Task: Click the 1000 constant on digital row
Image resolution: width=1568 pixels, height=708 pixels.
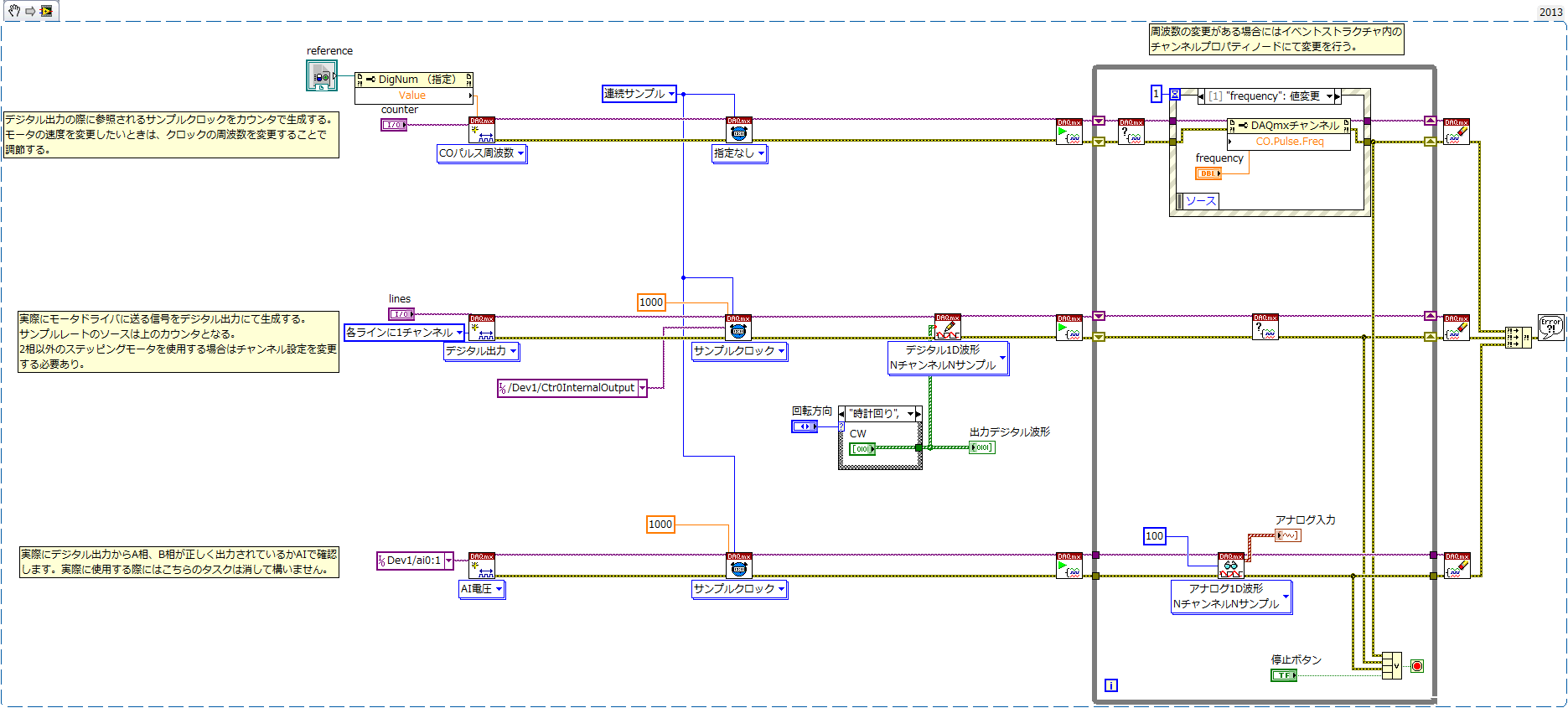Action: [651, 302]
